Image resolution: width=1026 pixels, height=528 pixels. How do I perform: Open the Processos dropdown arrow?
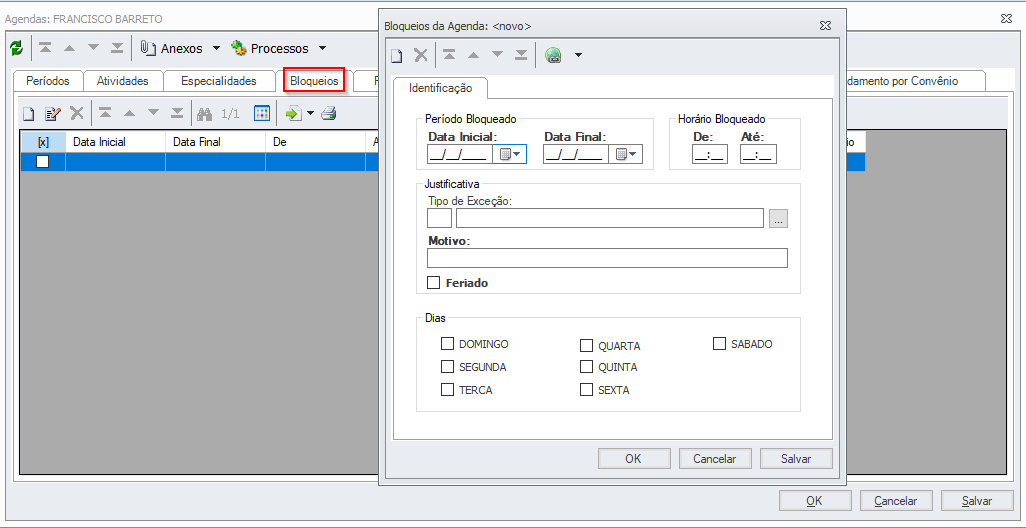point(322,48)
